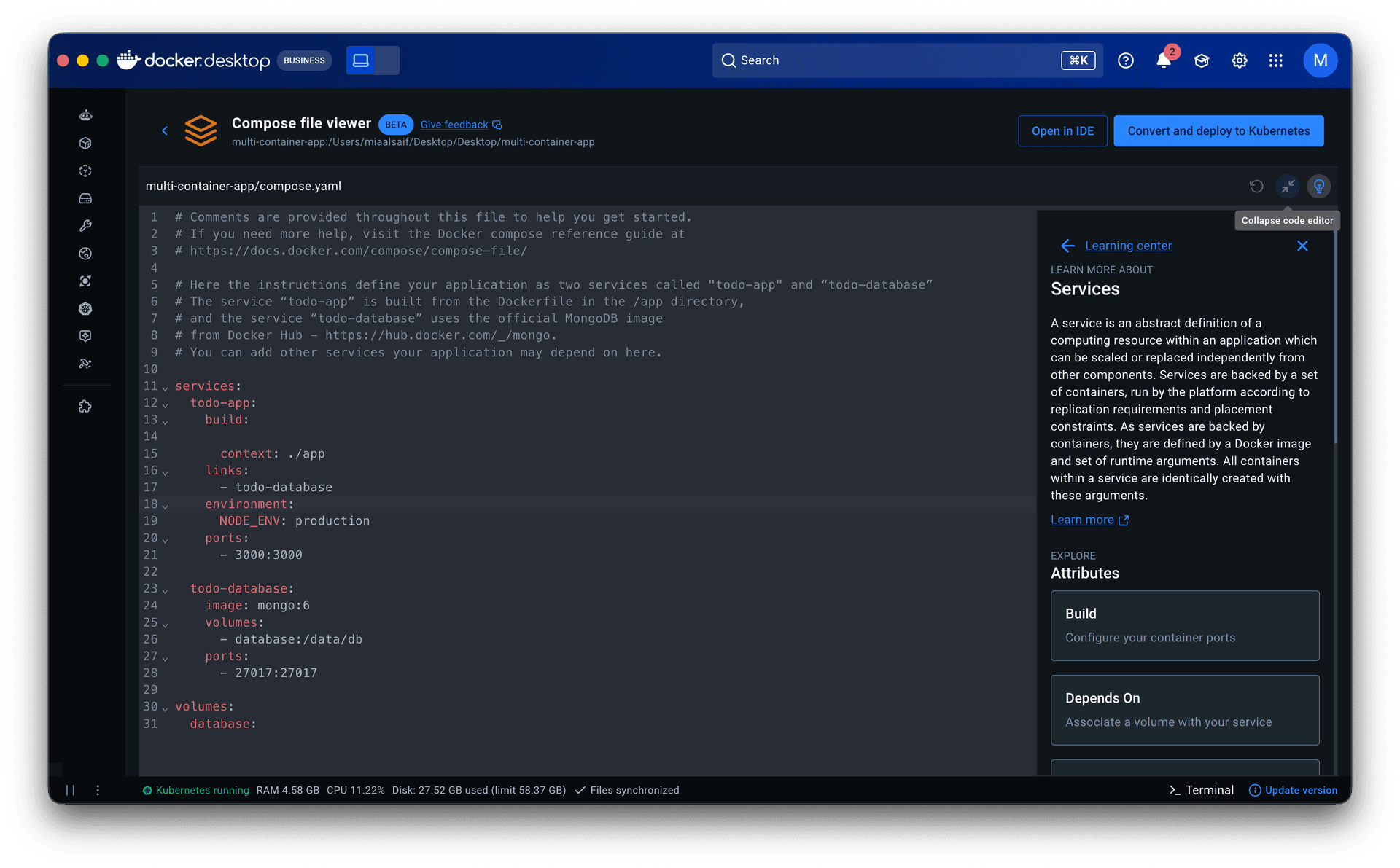Click in the Search field
The image size is (1400, 868).
click(897, 60)
